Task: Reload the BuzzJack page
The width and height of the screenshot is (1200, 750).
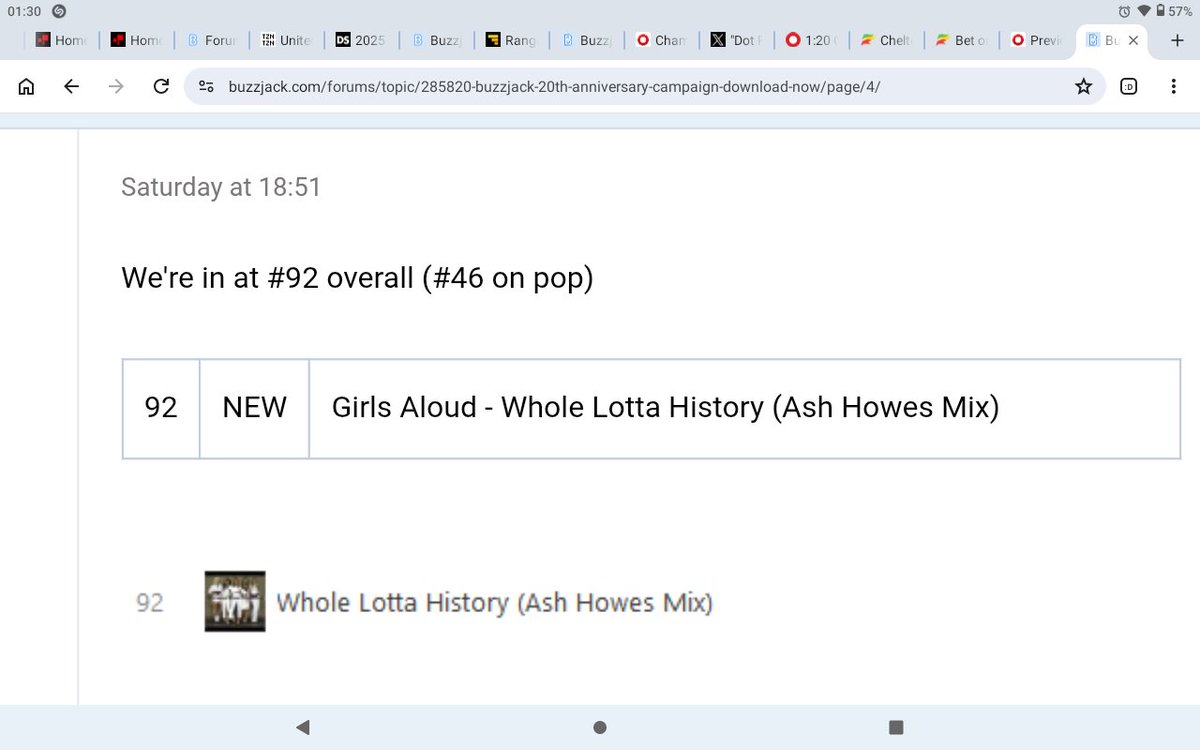Action: point(160,87)
